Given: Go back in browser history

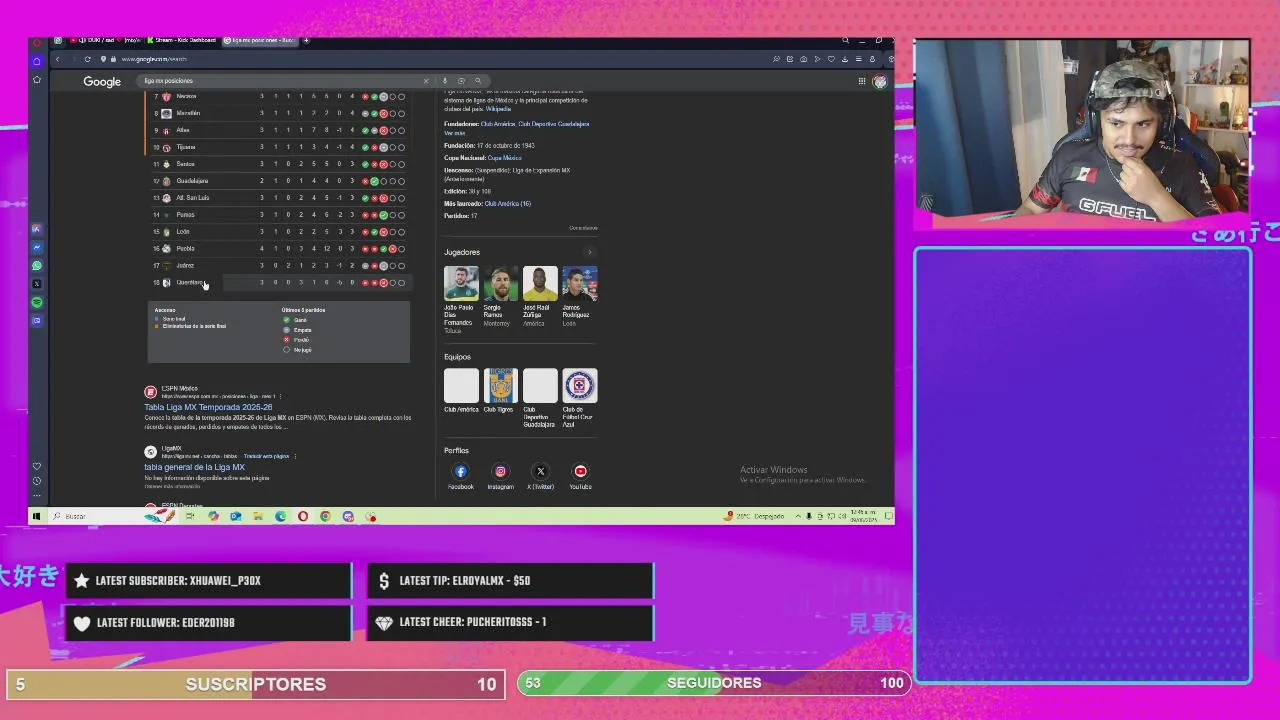Looking at the screenshot, I should [57, 59].
